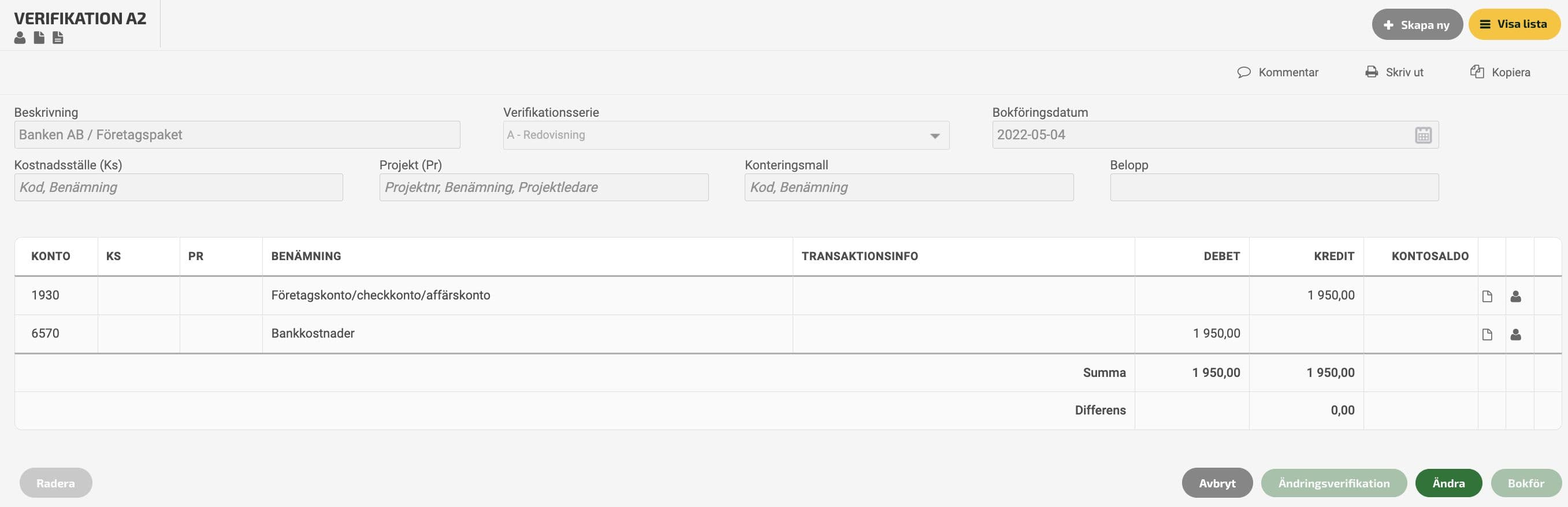Screen dimensions: 1568x507
Task: Click the Belopp input field
Action: (1274, 187)
